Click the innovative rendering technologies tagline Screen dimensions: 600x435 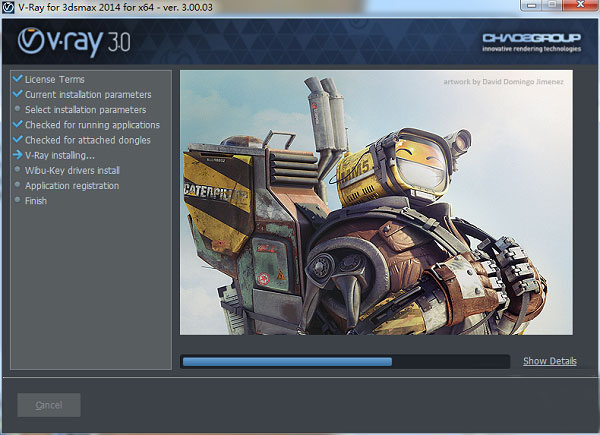click(532, 49)
